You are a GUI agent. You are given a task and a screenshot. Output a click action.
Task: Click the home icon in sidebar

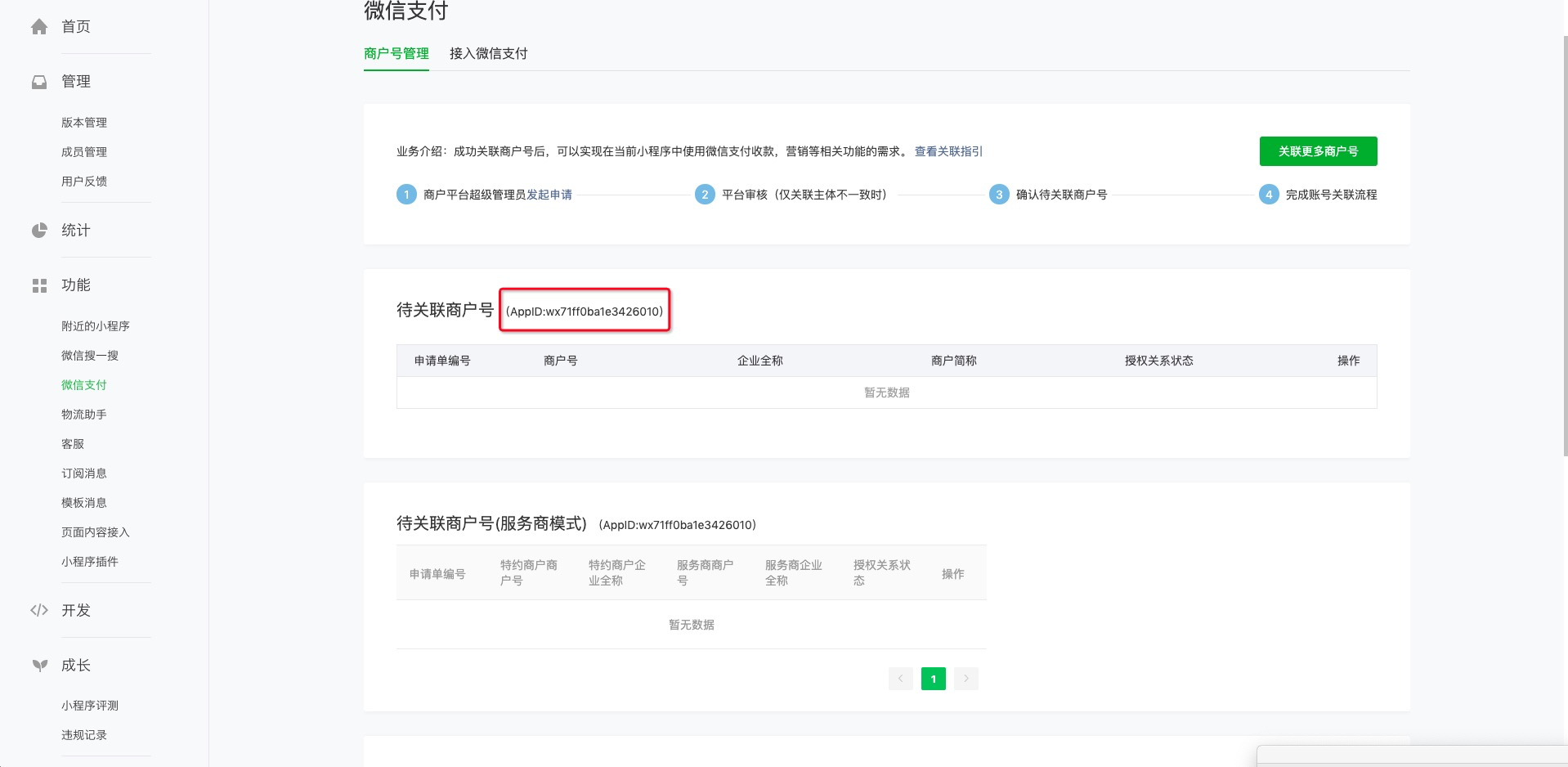(x=39, y=27)
